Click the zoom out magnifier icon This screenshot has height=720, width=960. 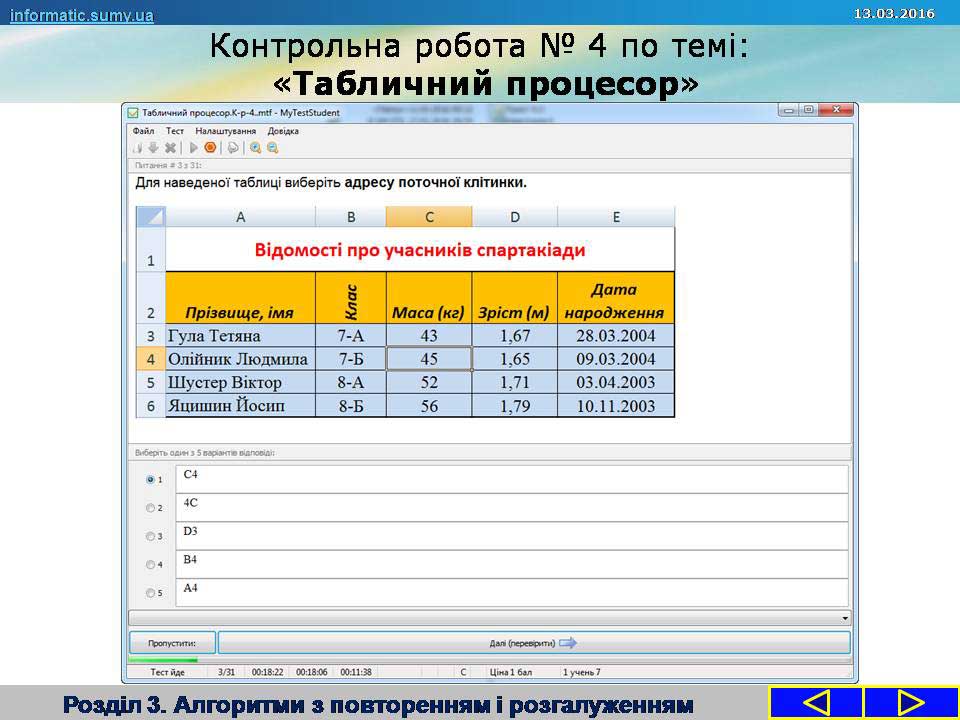tap(272, 148)
